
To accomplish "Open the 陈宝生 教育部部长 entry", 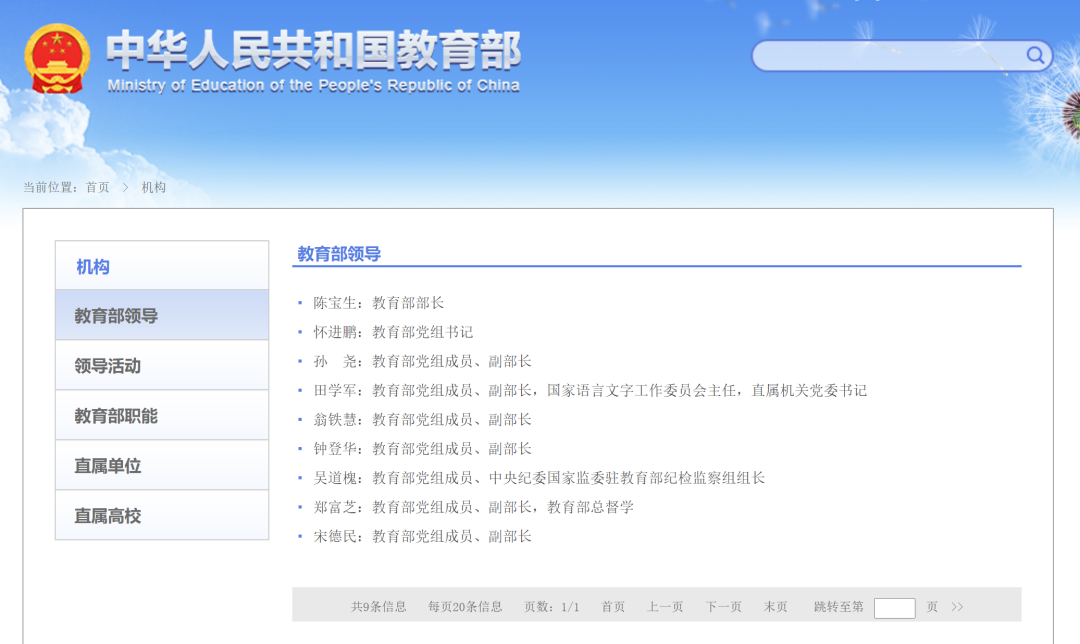I will tap(379, 303).
